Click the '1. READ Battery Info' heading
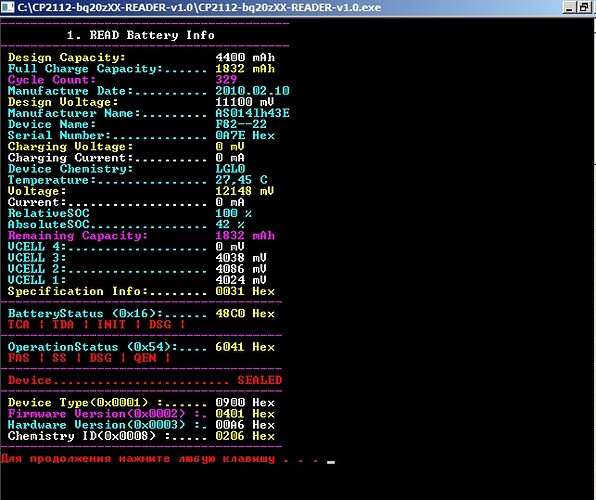Viewport: 596px width, 500px height. (141, 35)
